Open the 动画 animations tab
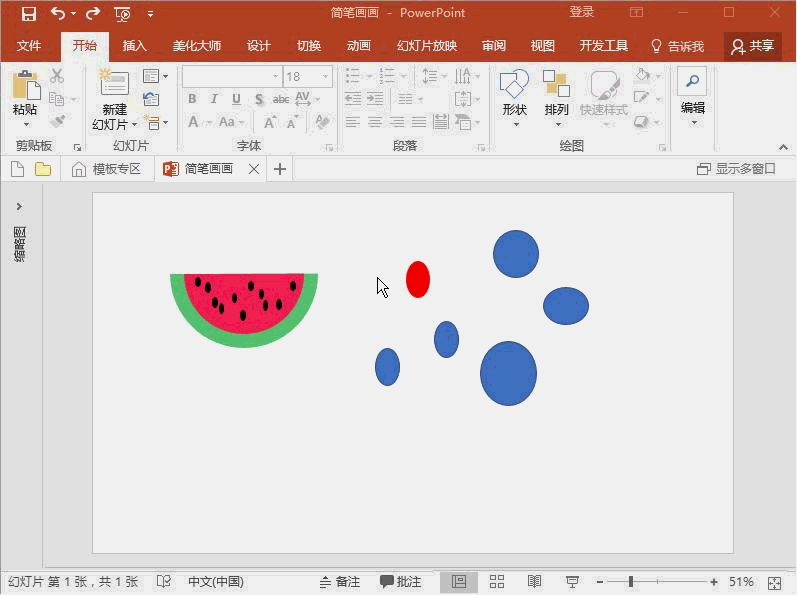The image size is (797, 595). [358, 46]
